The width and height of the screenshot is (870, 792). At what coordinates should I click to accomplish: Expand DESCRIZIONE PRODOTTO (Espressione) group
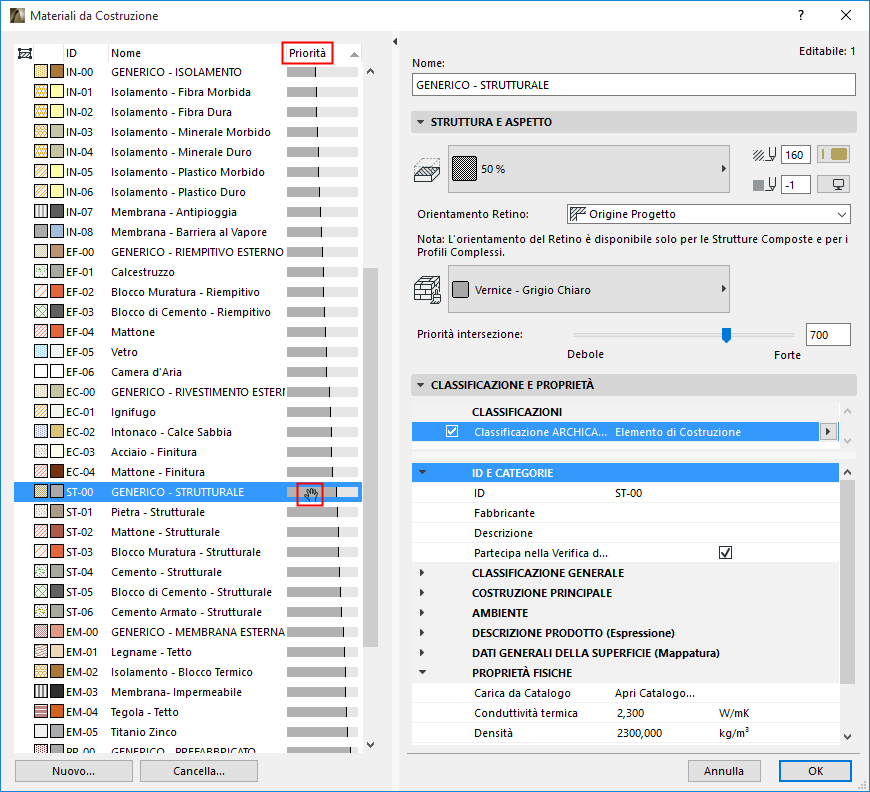coord(422,632)
